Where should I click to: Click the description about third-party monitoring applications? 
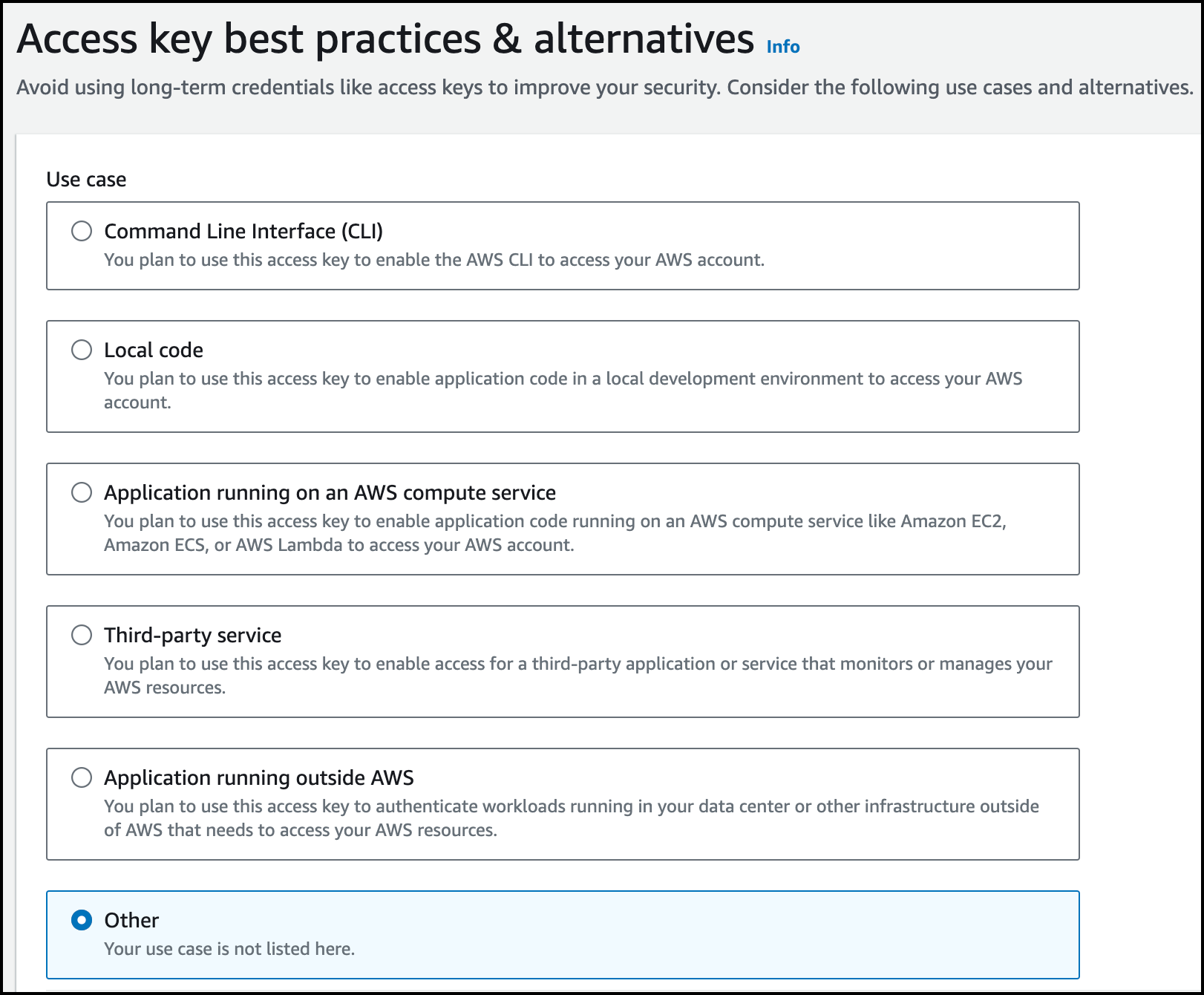(578, 664)
